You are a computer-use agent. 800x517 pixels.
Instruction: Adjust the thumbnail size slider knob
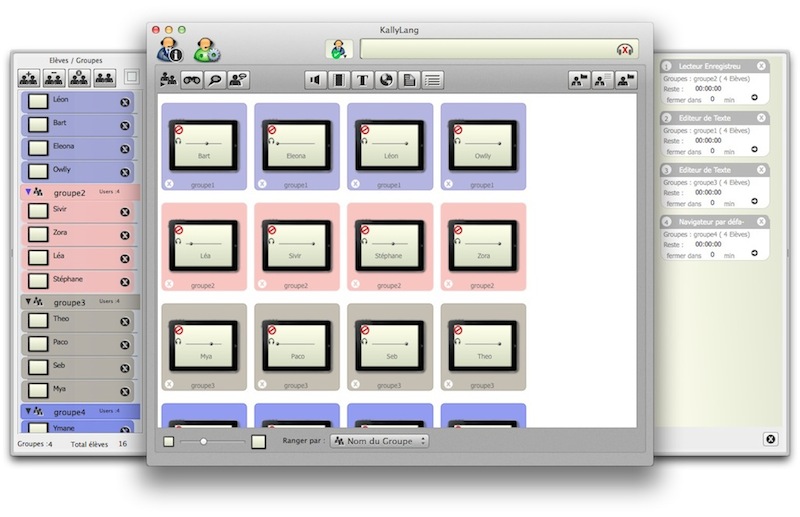point(203,441)
